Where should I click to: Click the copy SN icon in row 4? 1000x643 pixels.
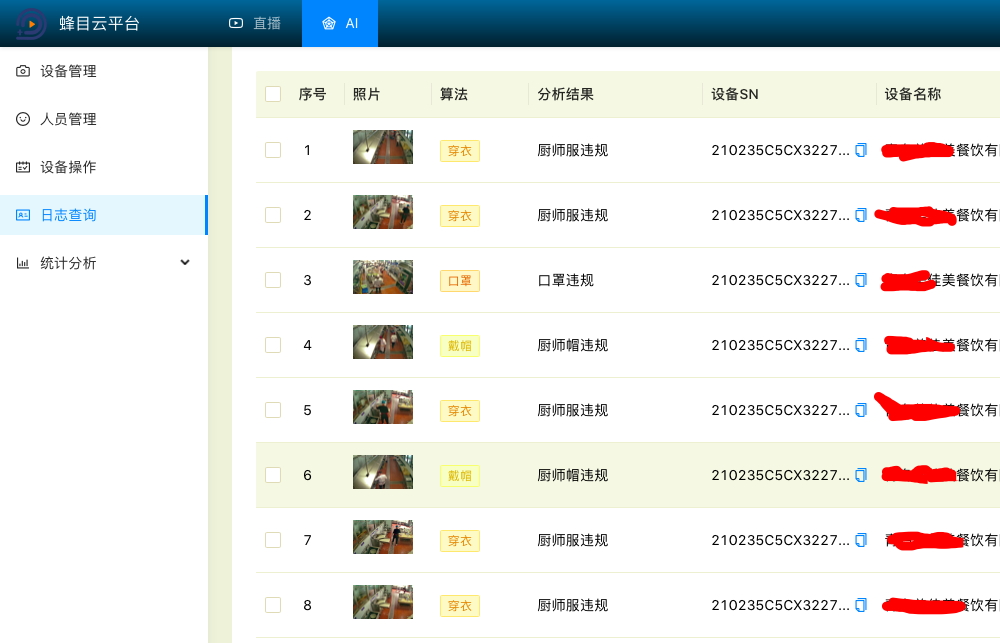click(x=860, y=345)
